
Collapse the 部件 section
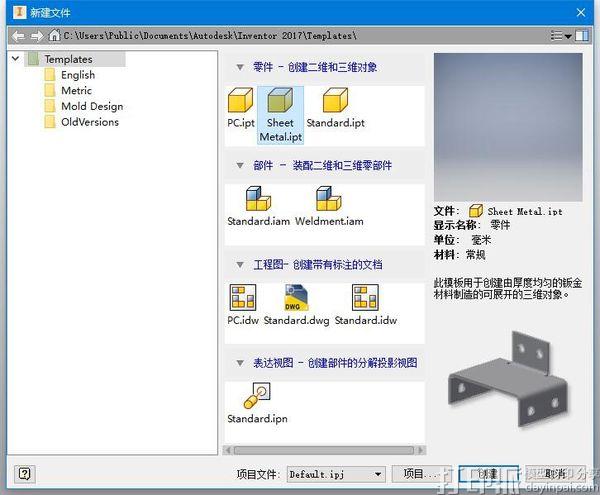(x=240, y=166)
